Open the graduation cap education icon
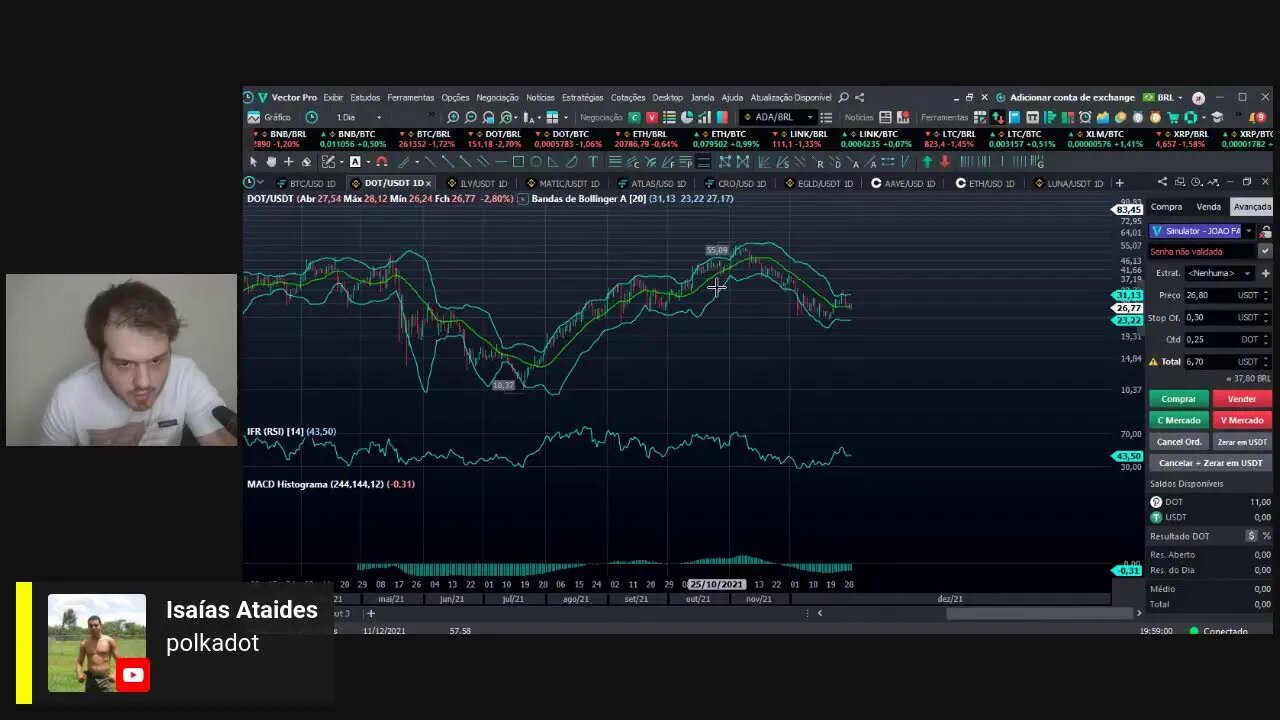The height and width of the screenshot is (720, 1280). 1217,117
